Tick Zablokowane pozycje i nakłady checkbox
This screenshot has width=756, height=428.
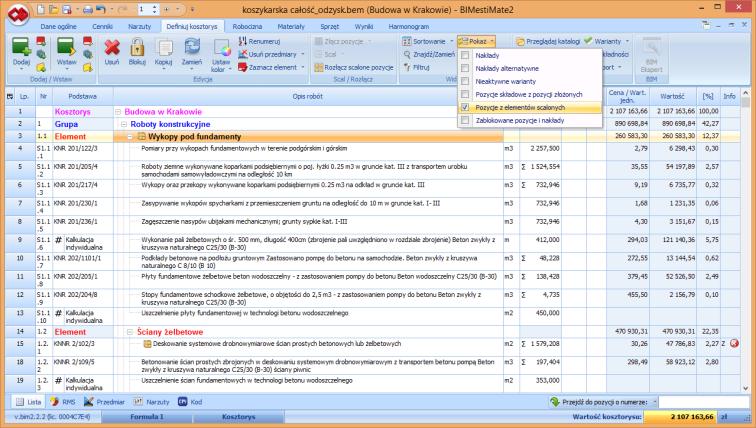pyautogui.click(x=465, y=120)
